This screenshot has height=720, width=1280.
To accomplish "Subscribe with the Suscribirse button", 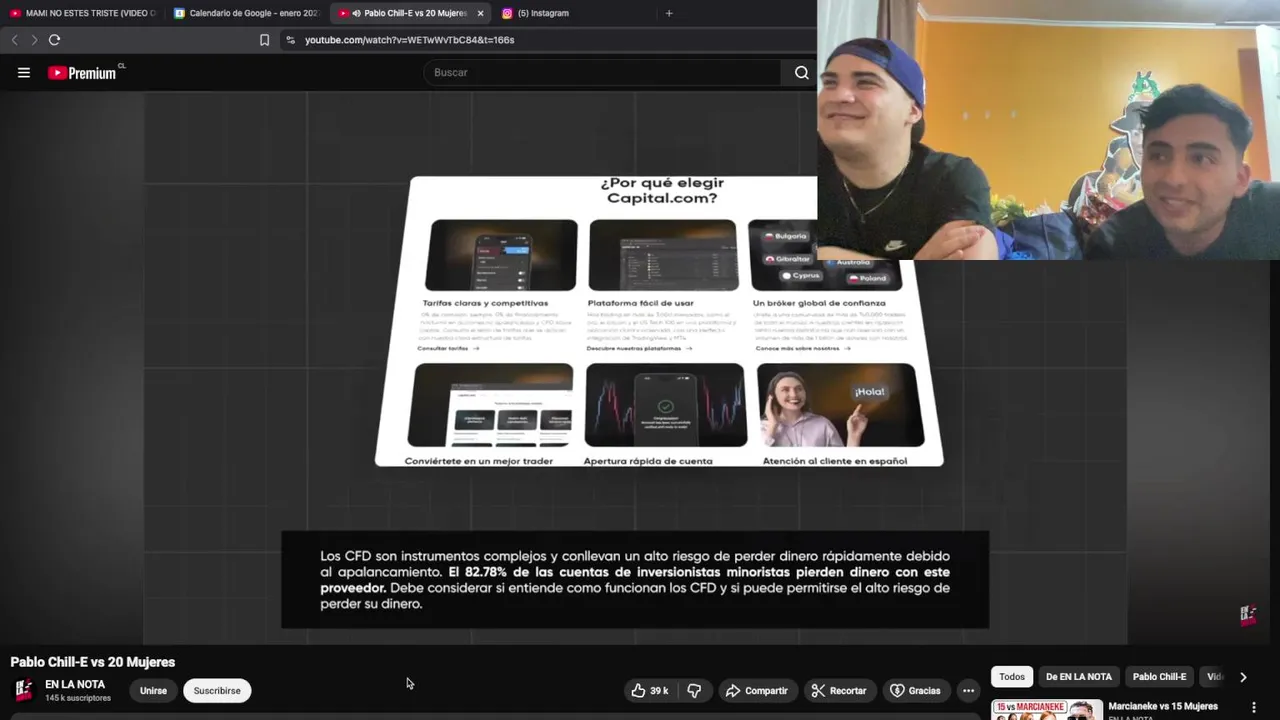I will point(217,690).
